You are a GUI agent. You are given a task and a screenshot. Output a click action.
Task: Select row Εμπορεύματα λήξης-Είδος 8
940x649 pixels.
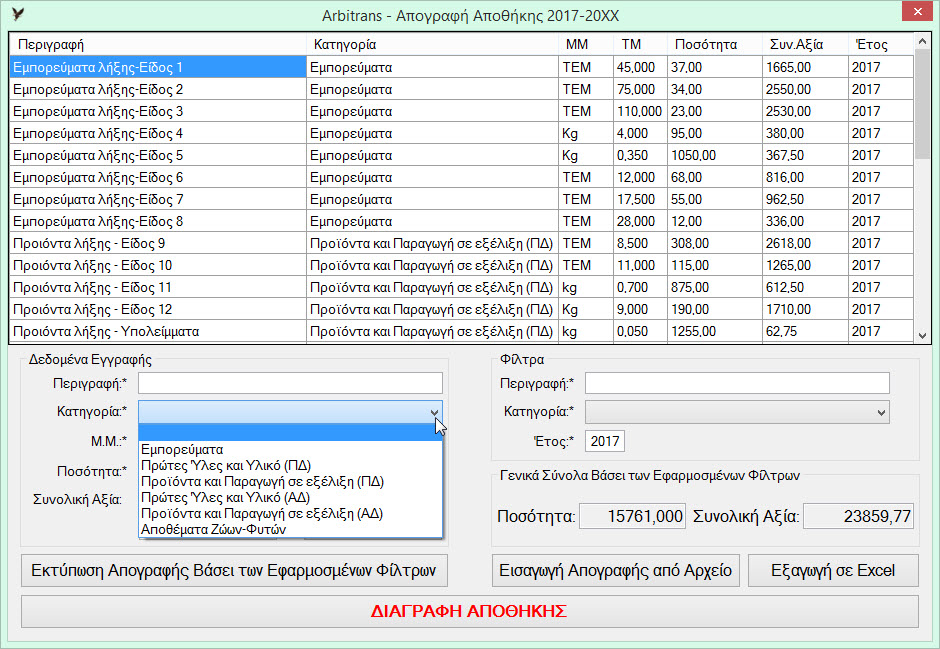tap(462, 221)
